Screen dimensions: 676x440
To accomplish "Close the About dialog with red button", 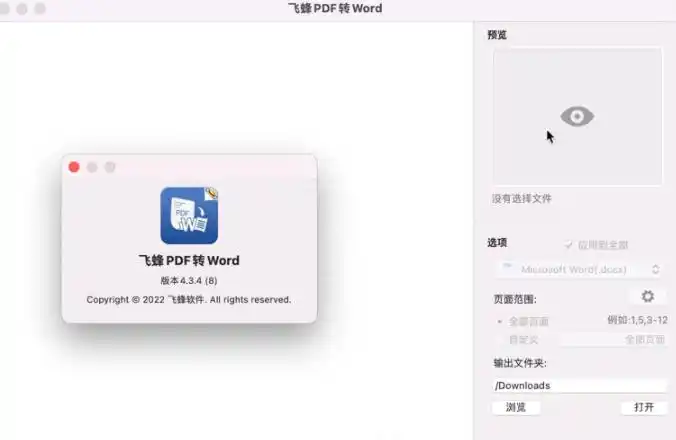I will [74, 167].
